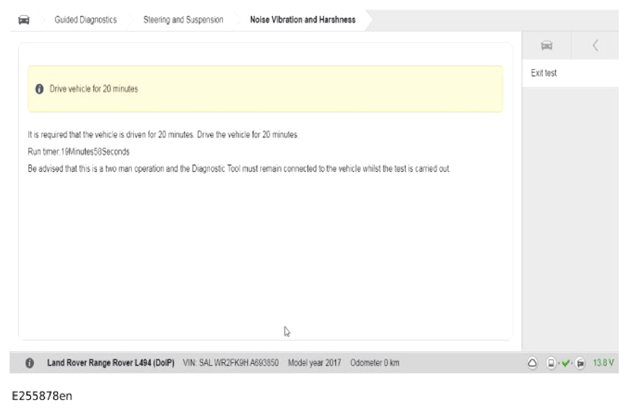Viewport: 628px width, 410px height.
Task: Select 'Drive vehicle for 20 minutes' banner text
Action: (94, 88)
